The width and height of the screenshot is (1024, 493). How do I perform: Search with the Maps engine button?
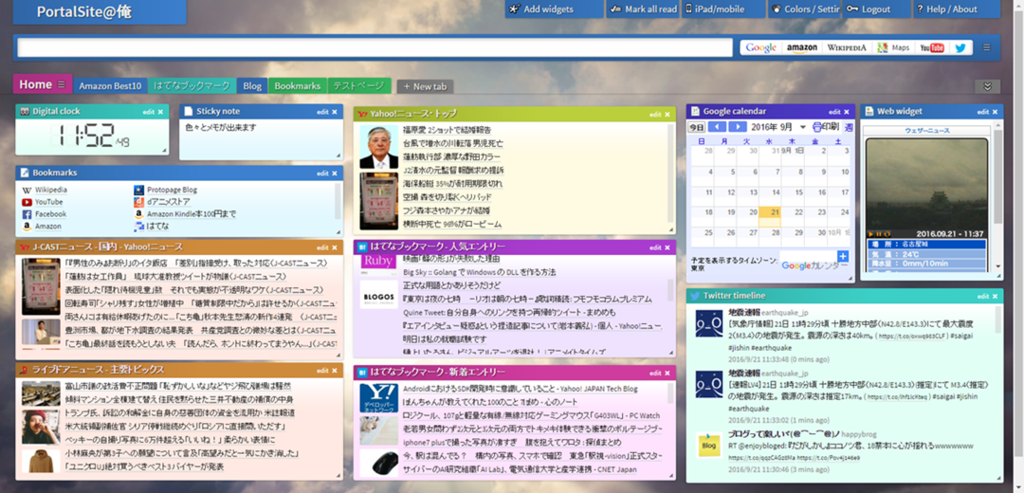click(x=893, y=48)
